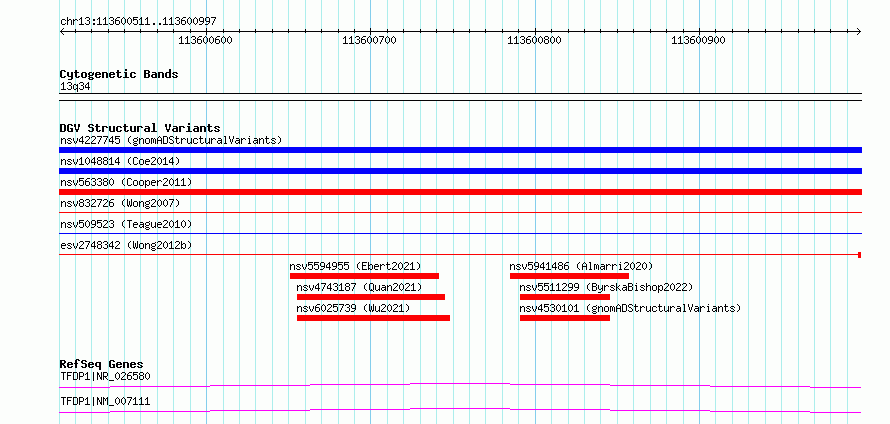This screenshot has width=890, height=424.
Task: Click the red bar under nsv4743187
Action: pos(371,297)
